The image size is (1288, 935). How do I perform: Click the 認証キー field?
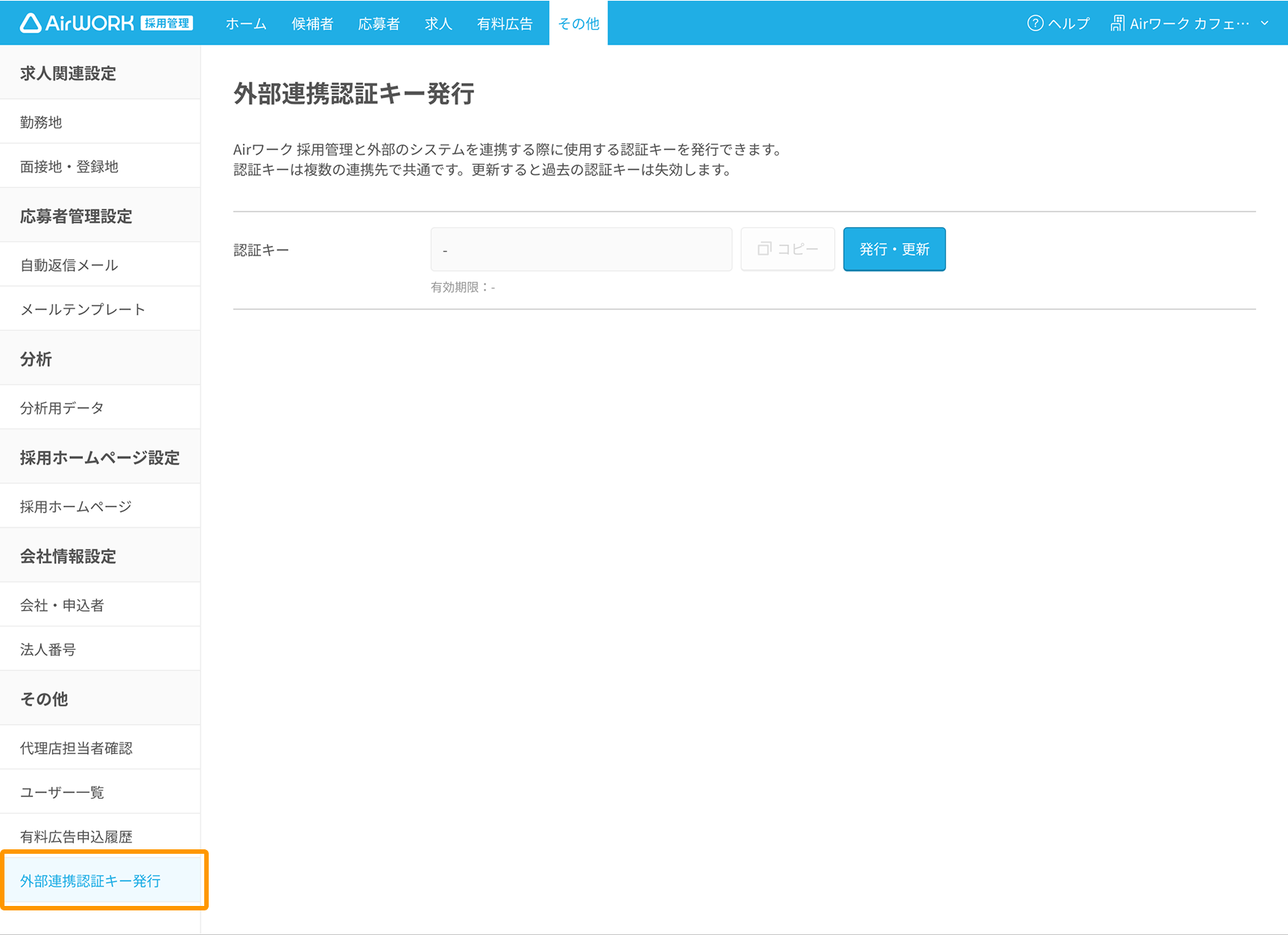[581, 250]
